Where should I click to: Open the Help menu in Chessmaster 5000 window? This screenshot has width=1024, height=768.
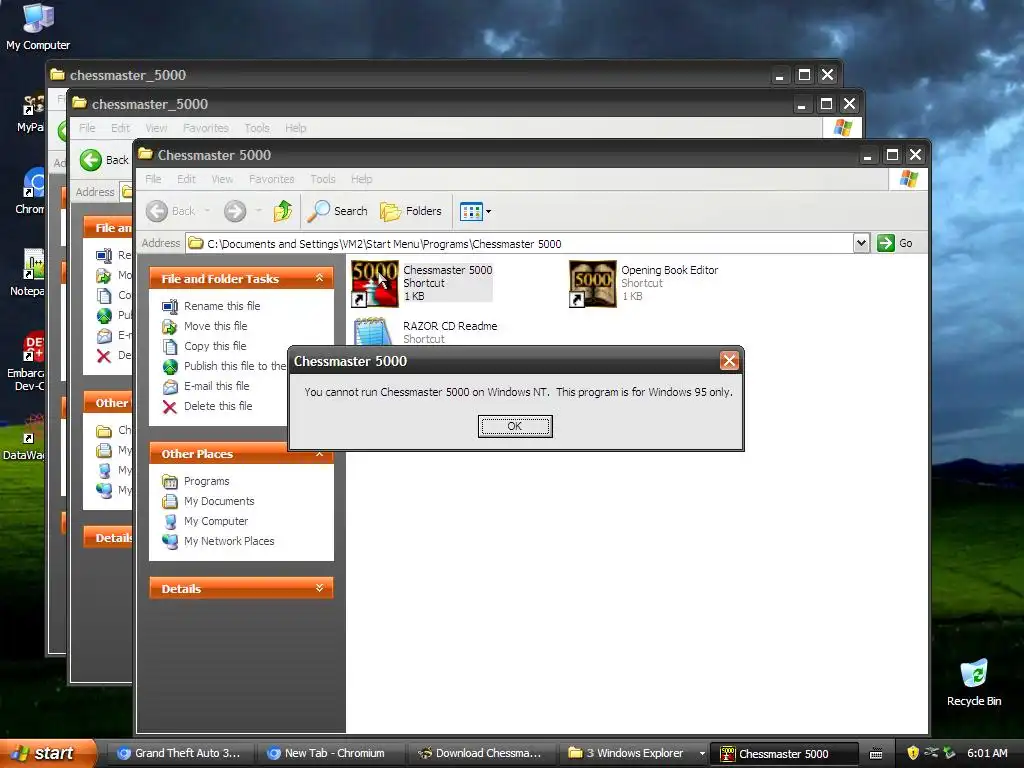361,179
